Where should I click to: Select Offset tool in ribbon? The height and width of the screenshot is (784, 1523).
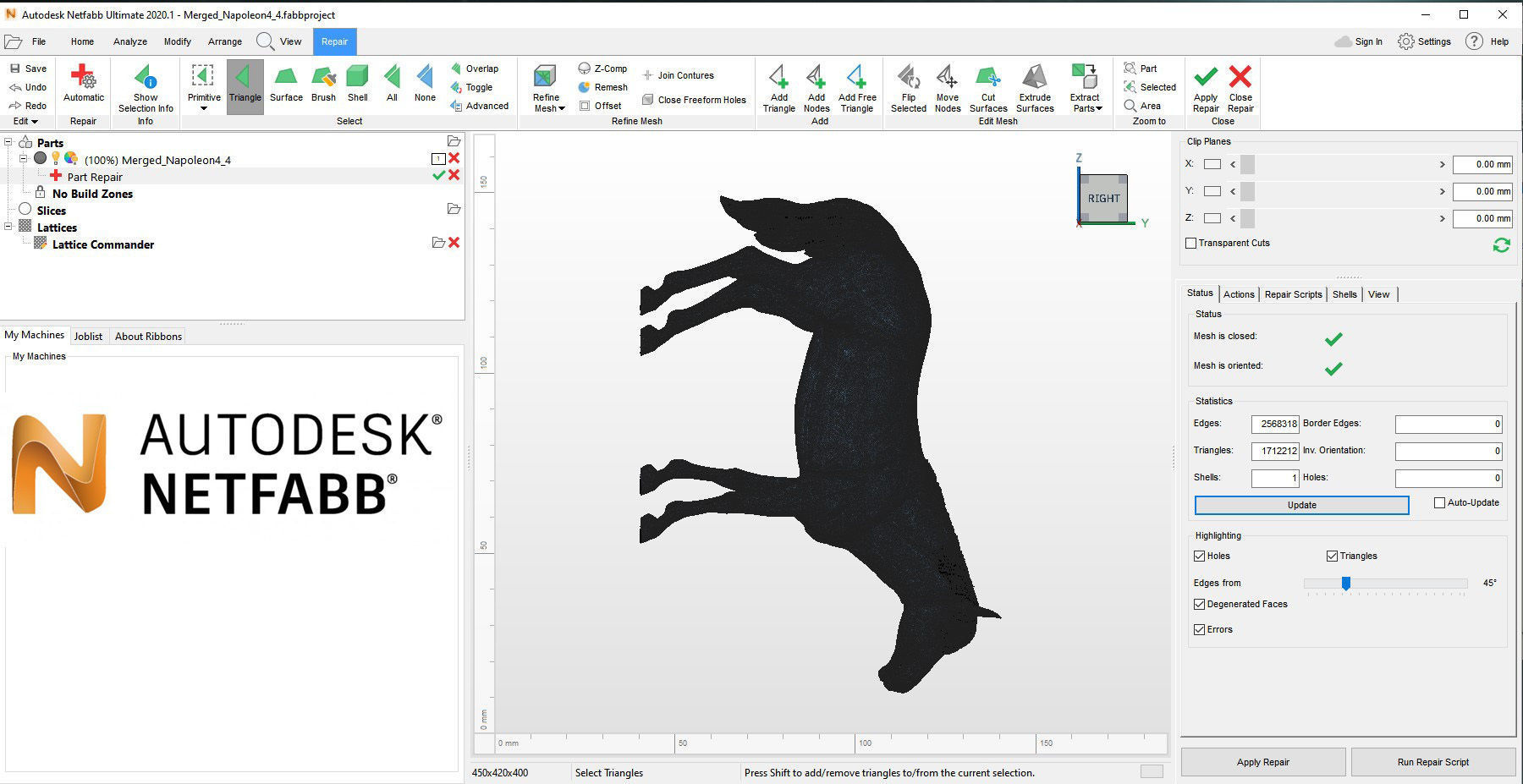[600, 106]
